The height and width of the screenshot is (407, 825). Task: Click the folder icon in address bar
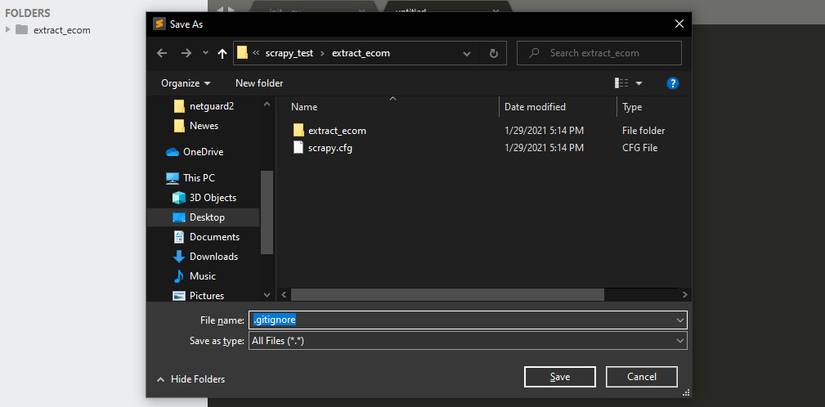point(242,53)
